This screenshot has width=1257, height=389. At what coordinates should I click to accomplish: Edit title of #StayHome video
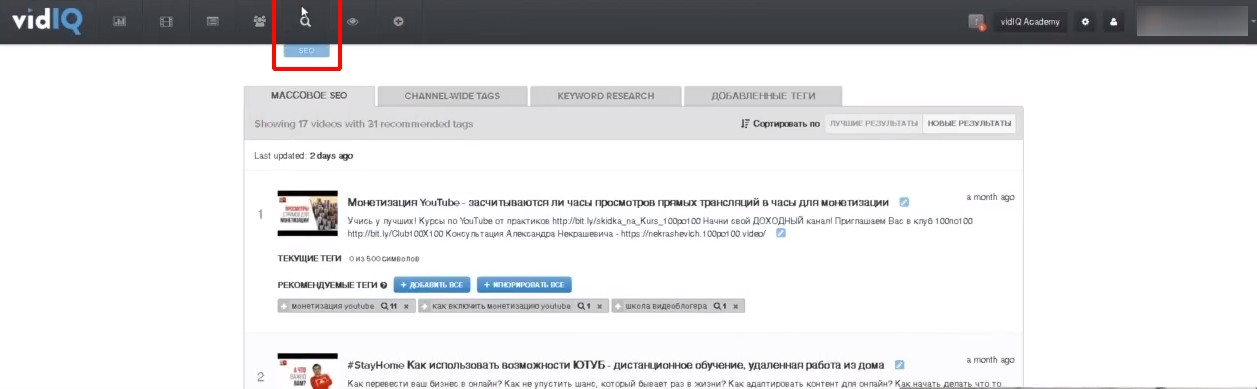point(900,365)
